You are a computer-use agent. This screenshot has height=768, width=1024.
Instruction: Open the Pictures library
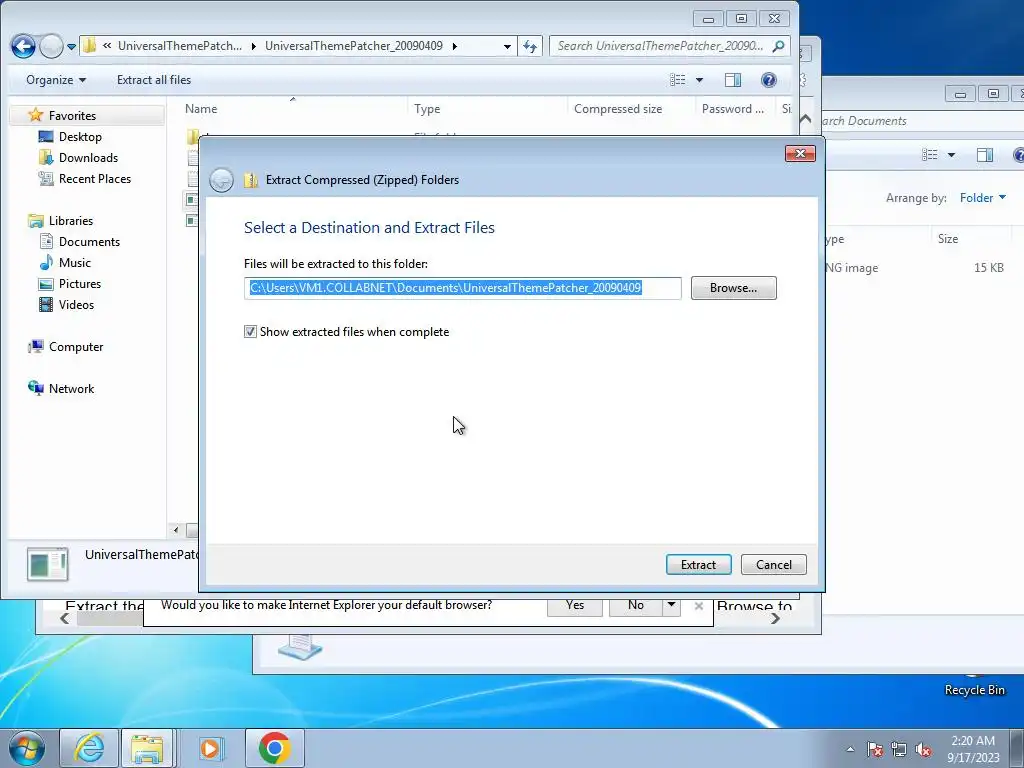click(80, 283)
